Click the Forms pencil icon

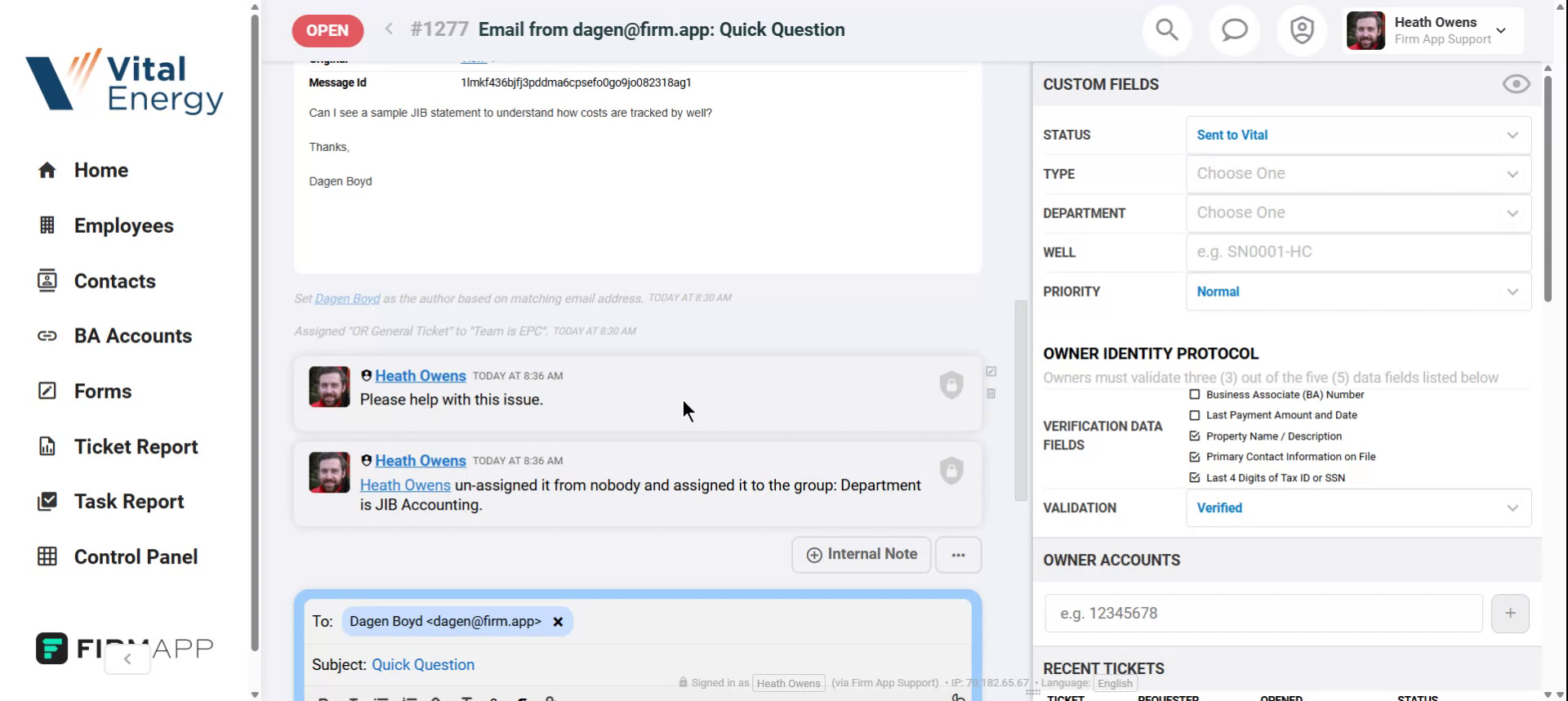click(x=47, y=391)
